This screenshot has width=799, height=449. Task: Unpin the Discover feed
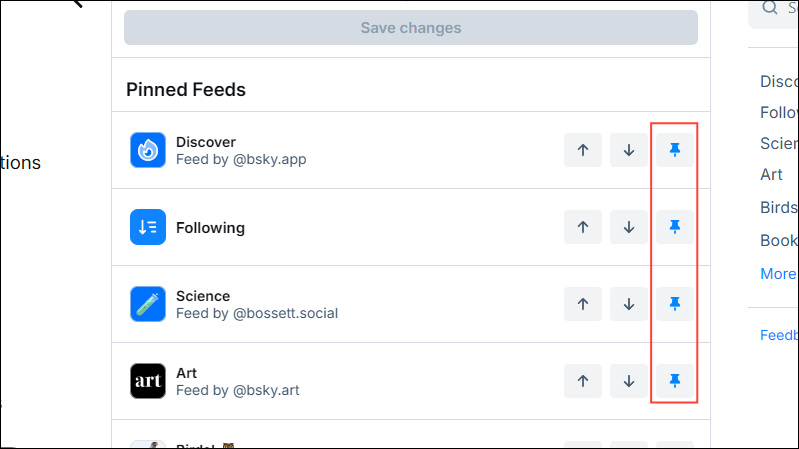click(675, 150)
